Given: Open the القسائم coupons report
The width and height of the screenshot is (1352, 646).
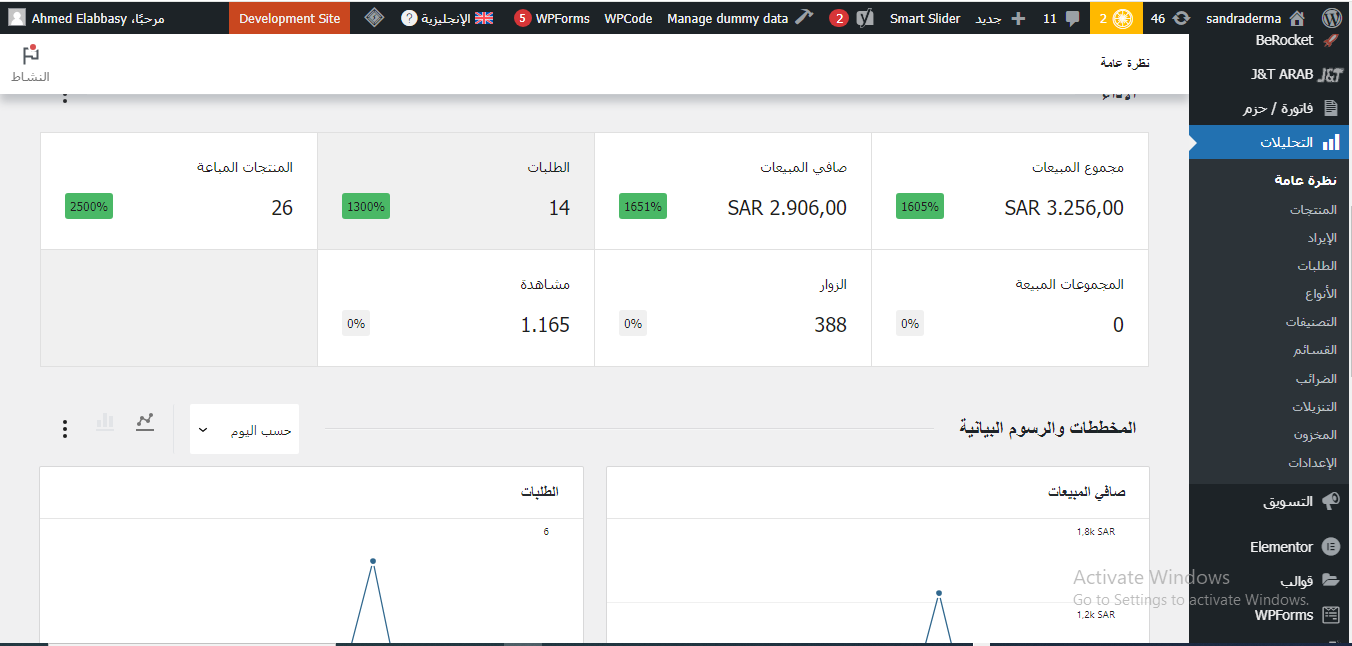Looking at the screenshot, I should 1315,350.
